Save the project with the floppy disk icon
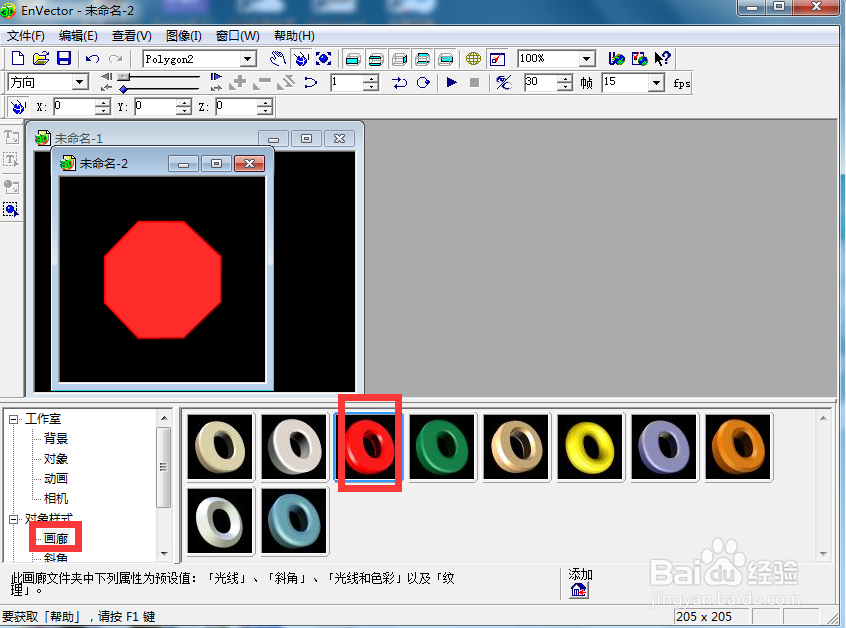Screen dimensions: 846x628 (64, 58)
